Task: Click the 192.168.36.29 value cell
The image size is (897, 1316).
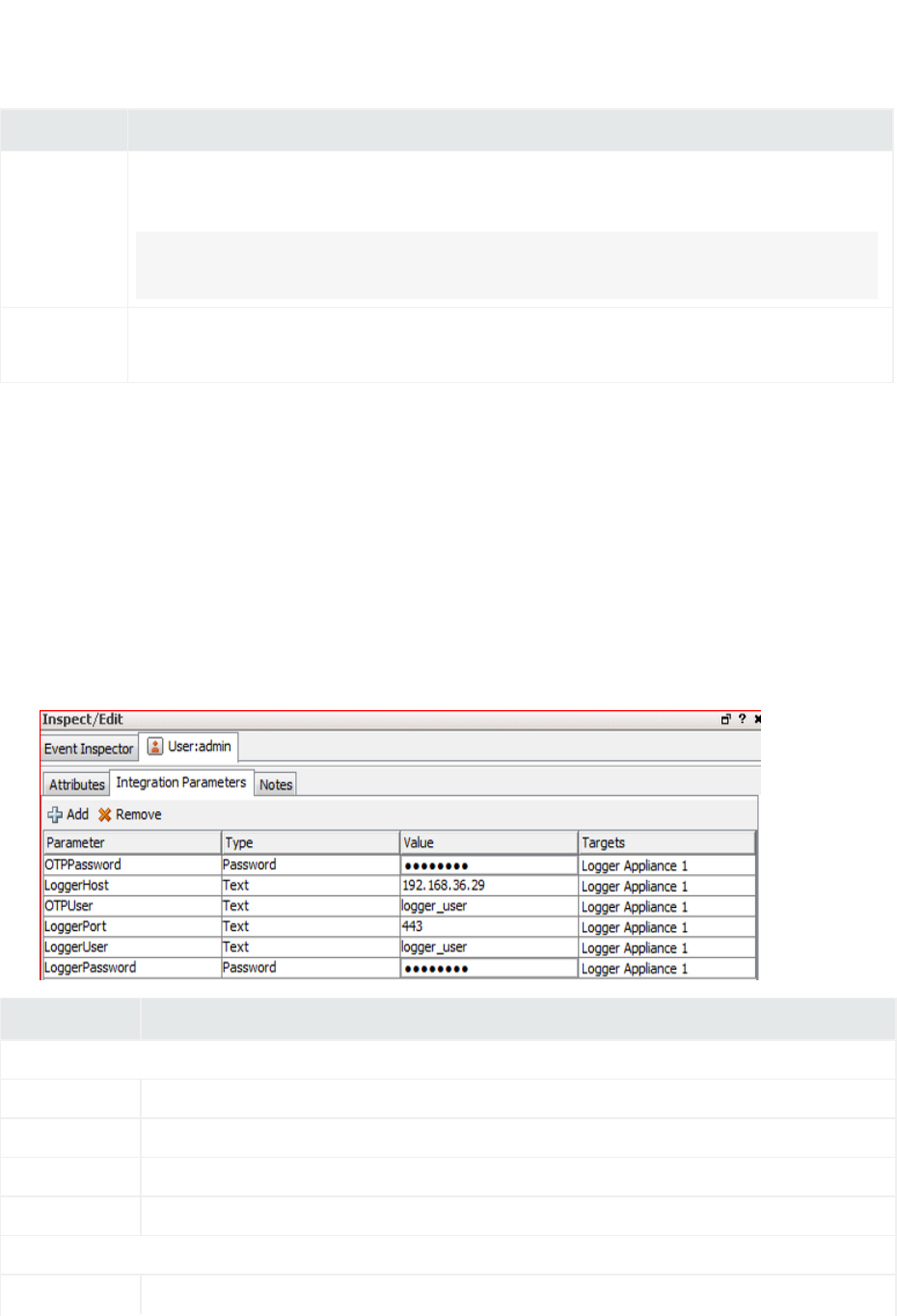Action: click(x=489, y=885)
